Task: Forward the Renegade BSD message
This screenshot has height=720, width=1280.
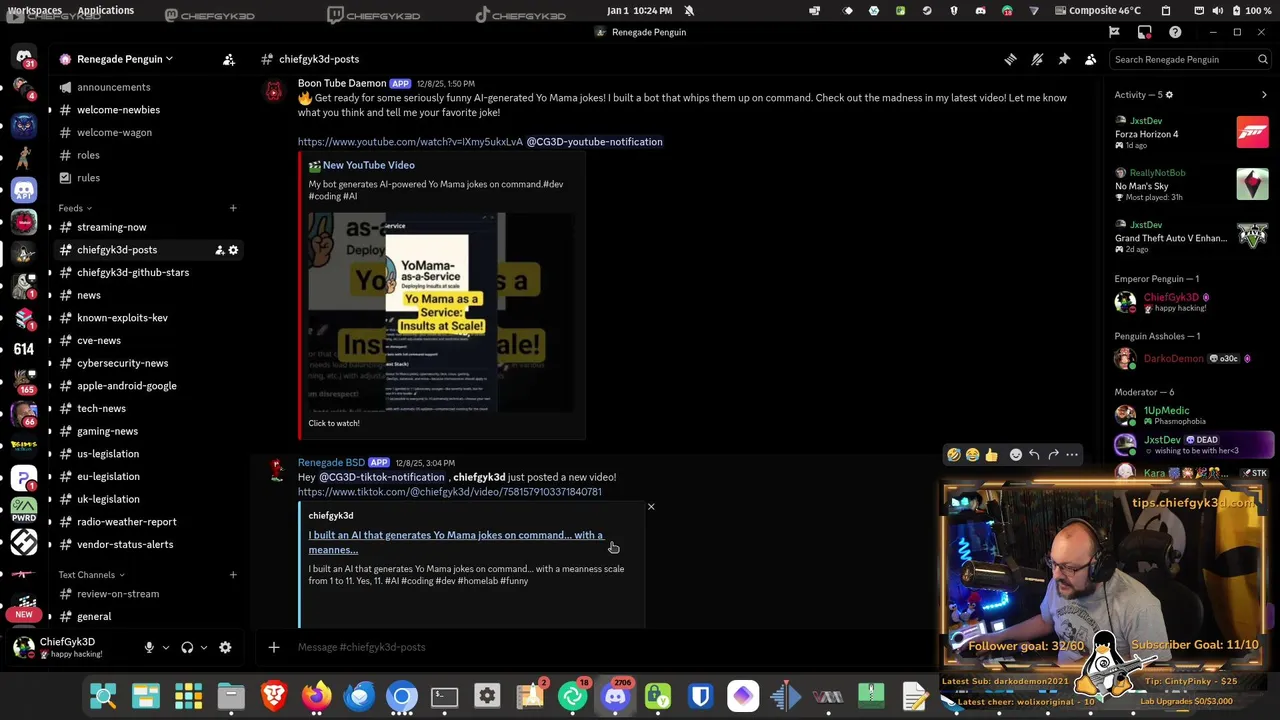Action: [x=1053, y=455]
